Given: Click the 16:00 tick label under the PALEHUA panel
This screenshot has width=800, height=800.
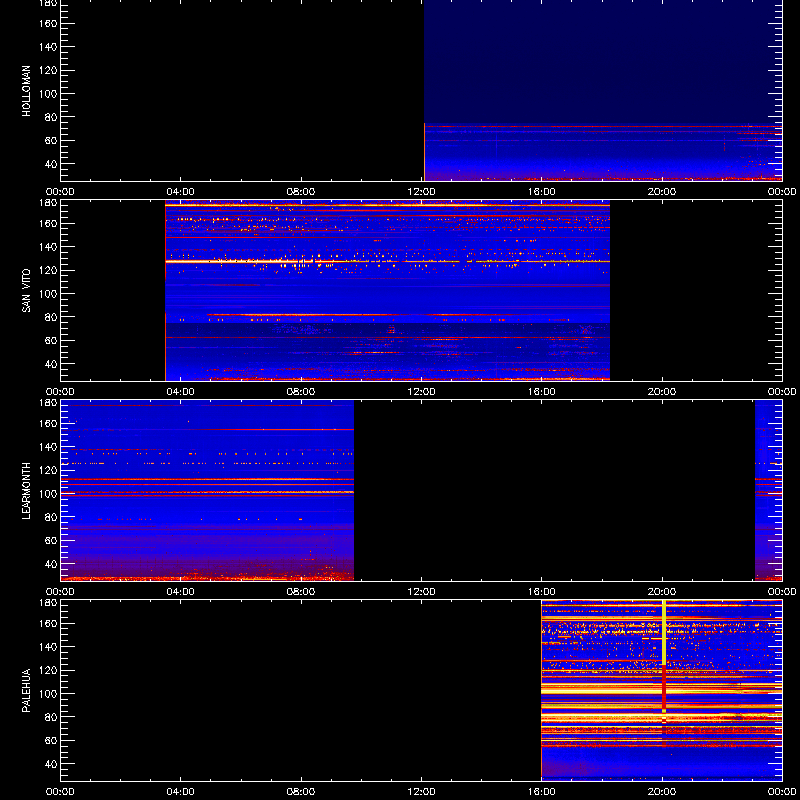Looking at the screenshot, I should [542, 792].
